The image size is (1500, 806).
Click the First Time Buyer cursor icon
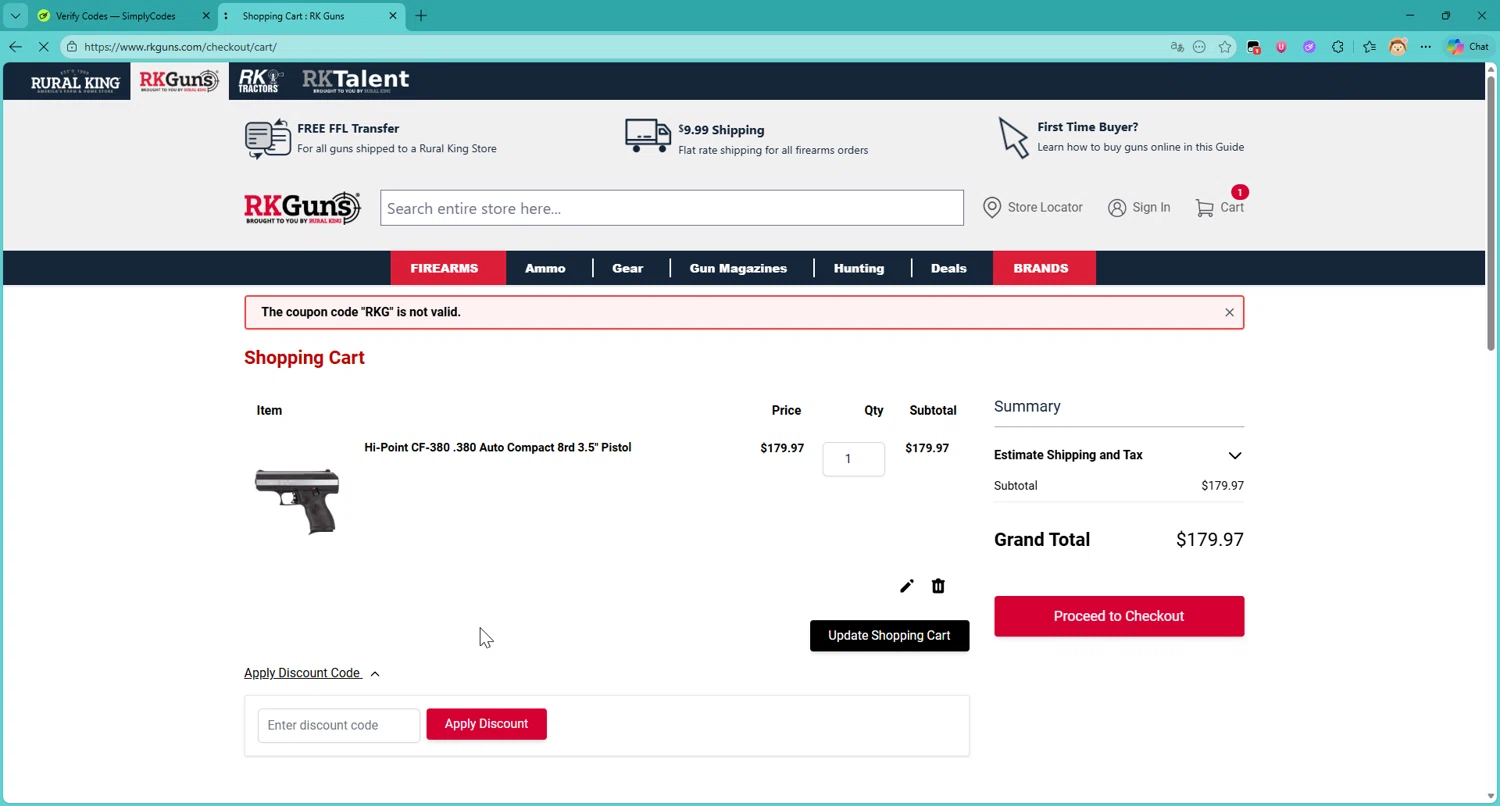click(1013, 138)
